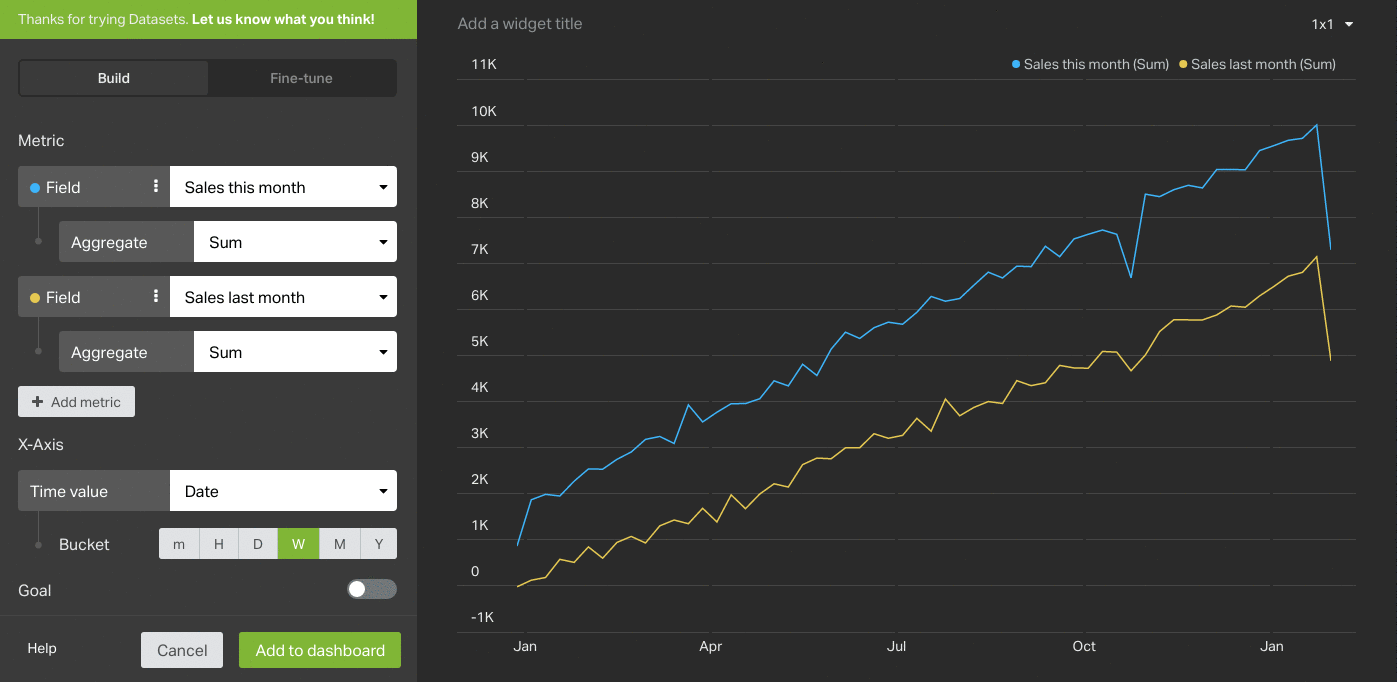Click the Metric section heading
The width and height of the screenshot is (1397, 682).
41,141
